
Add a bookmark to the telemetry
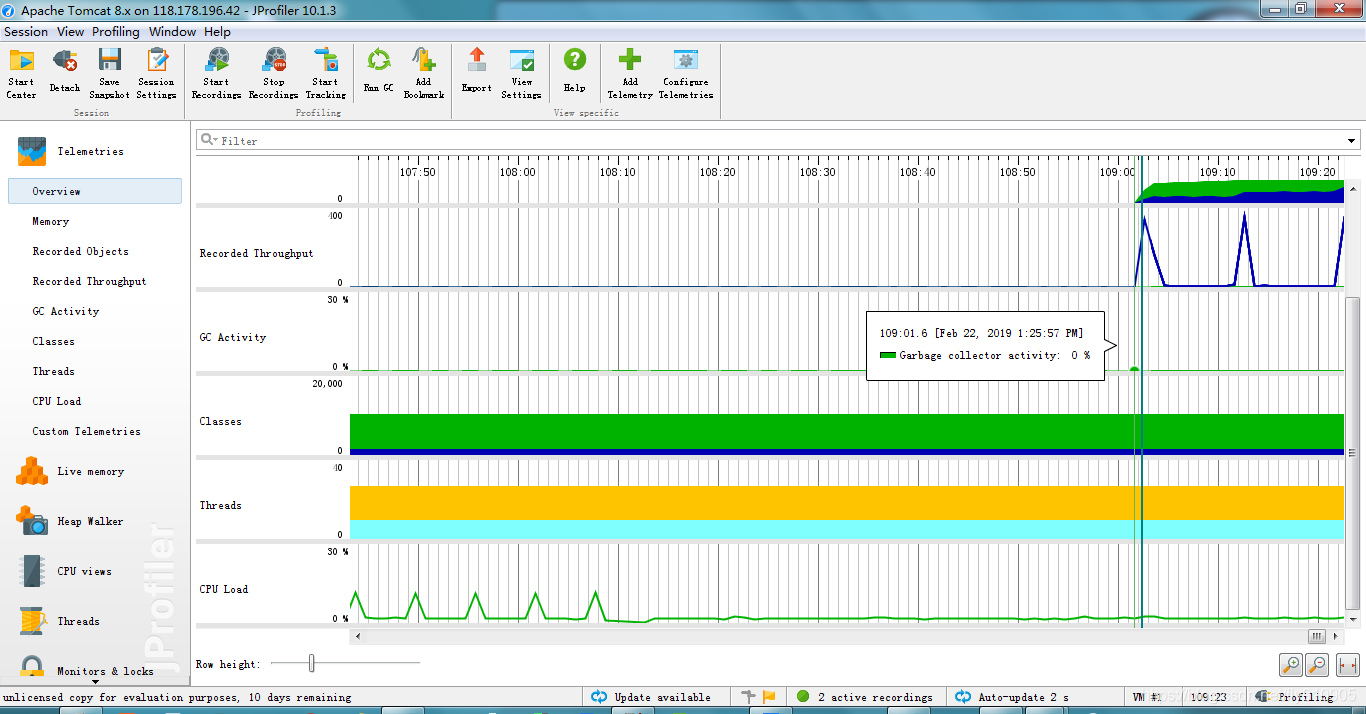point(423,73)
